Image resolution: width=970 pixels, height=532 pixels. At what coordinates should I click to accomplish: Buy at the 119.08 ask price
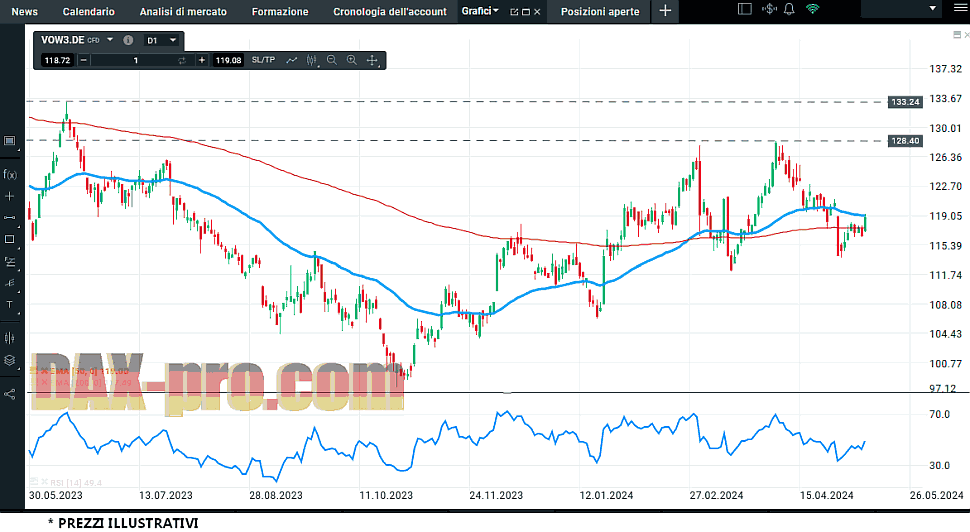[228, 60]
